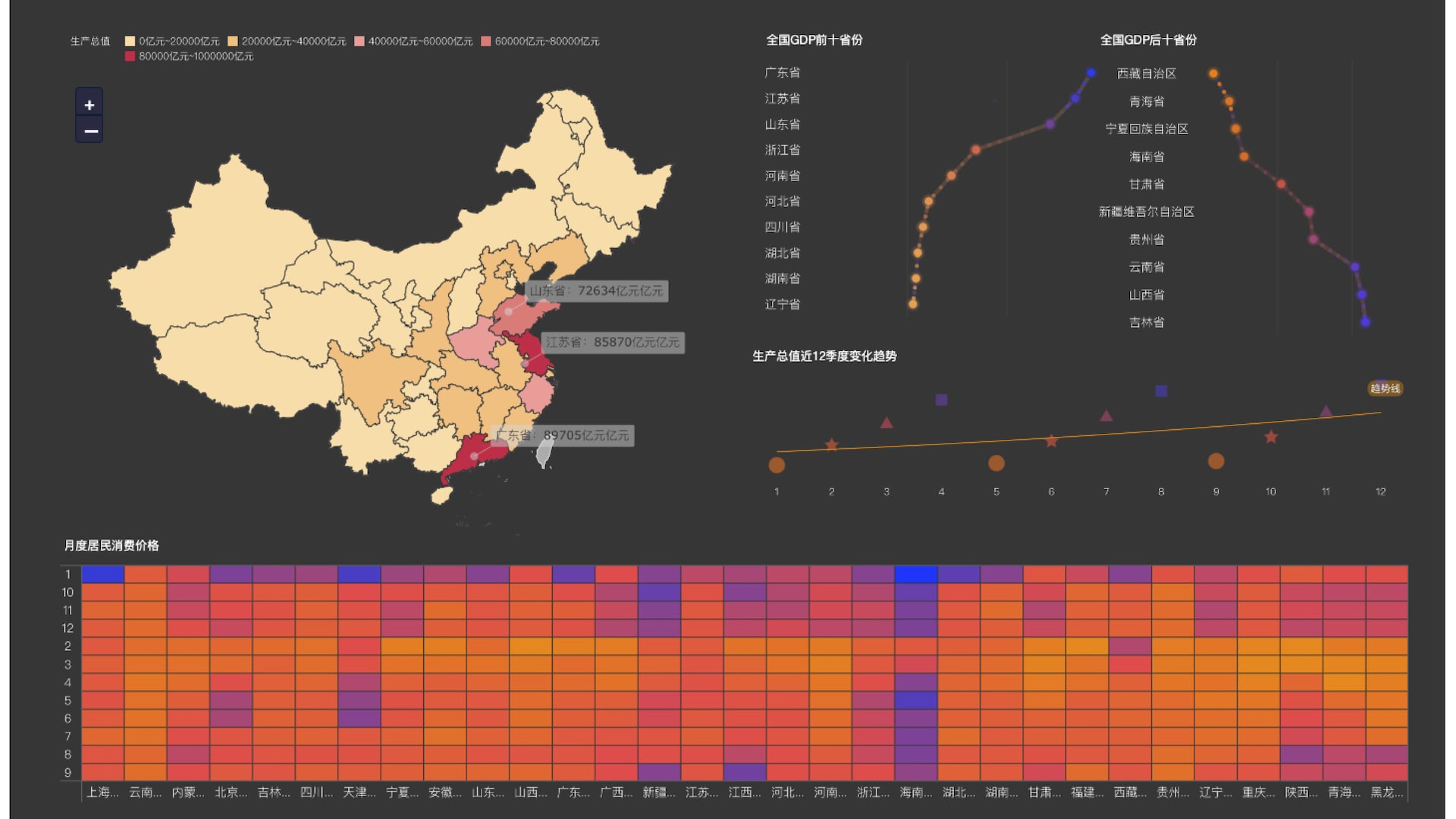
Task: Click the 浙江省 data point in top-ten chart
Action: pos(975,150)
